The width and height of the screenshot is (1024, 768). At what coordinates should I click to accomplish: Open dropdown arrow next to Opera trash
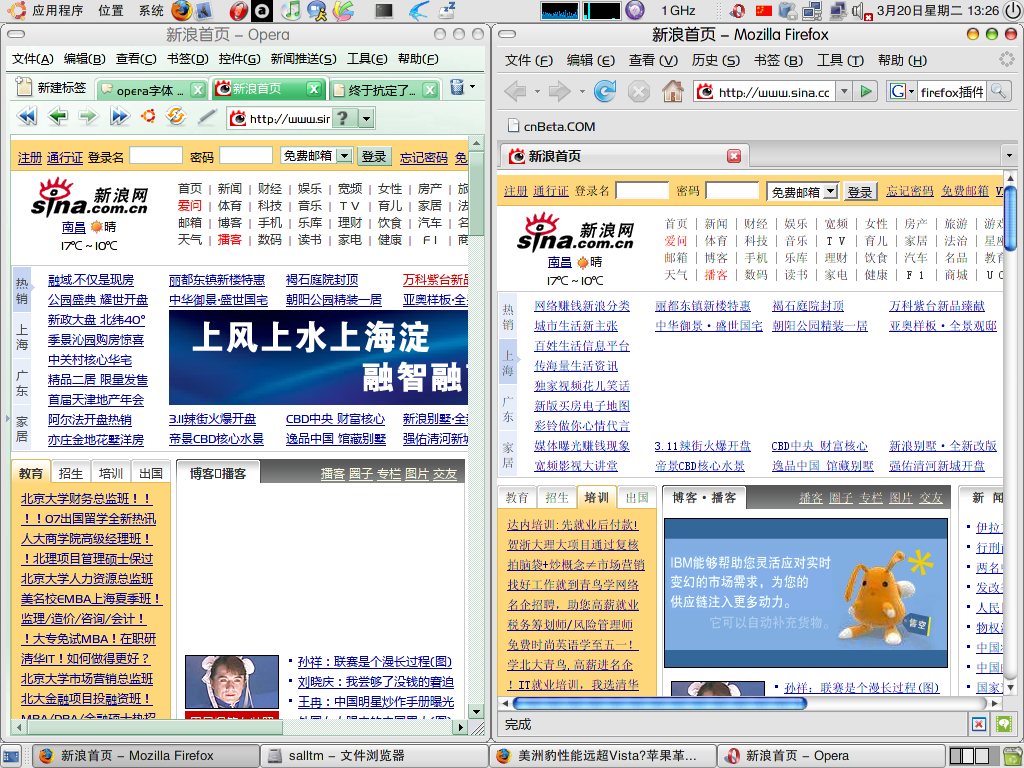[x=473, y=87]
